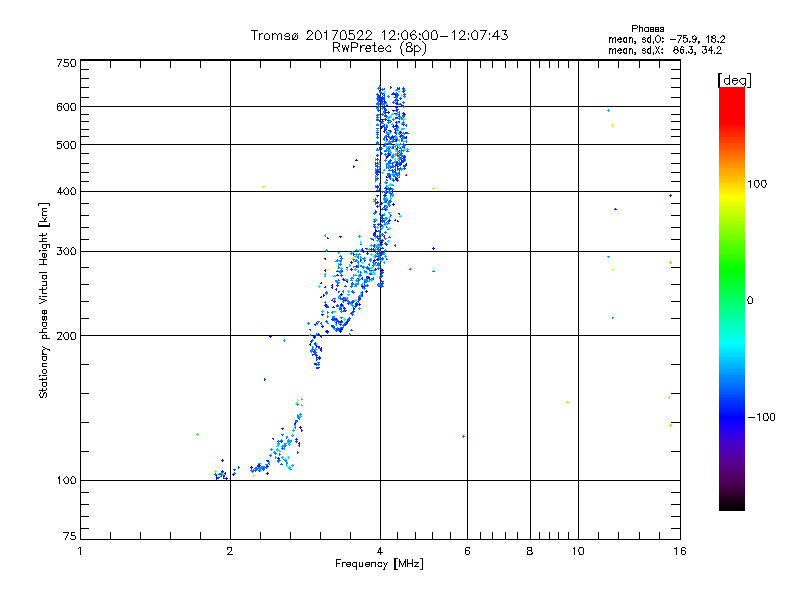Select the "RwPretec (8p)" subtitle
The image size is (800, 600).
(x=379, y=48)
